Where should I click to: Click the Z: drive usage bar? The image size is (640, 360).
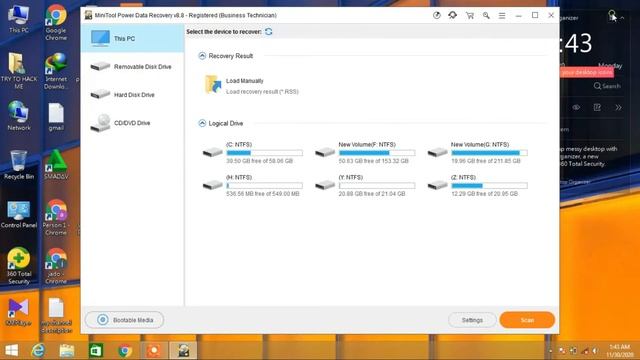click(489, 185)
